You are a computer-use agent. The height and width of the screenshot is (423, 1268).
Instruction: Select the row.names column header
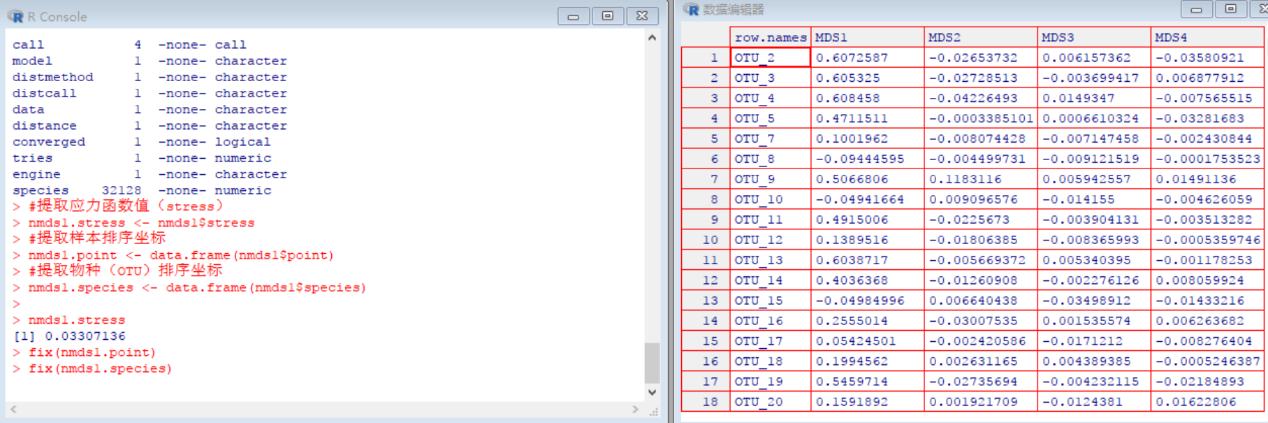pyautogui.click(x=769, y=37)
